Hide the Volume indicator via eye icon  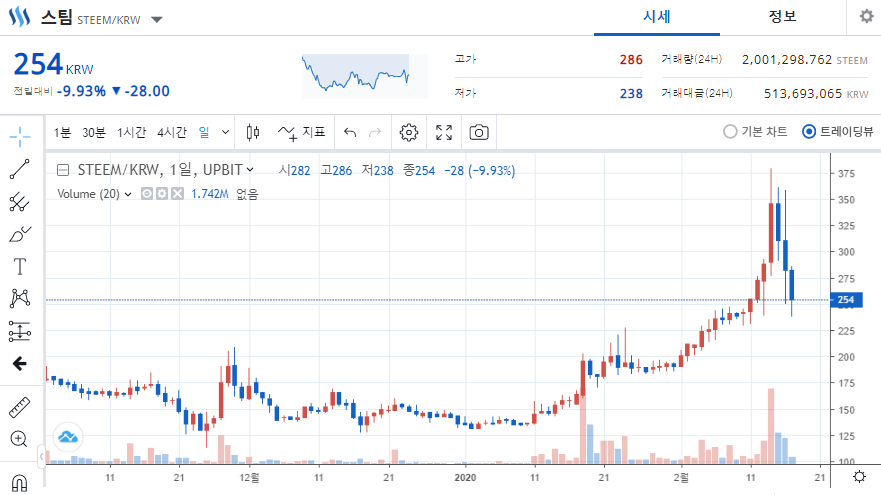[x=147, y=194]
